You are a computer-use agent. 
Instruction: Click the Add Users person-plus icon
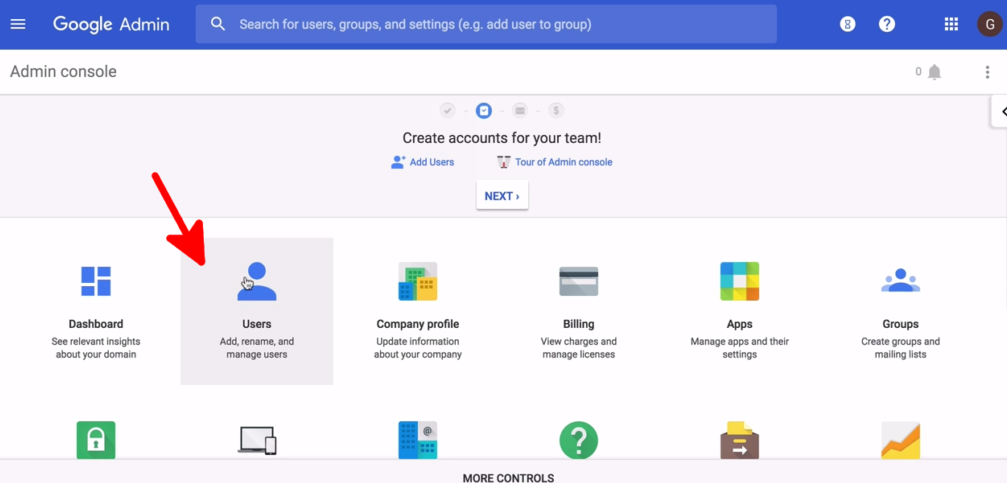pyautogui.click(x=398, y=162)
